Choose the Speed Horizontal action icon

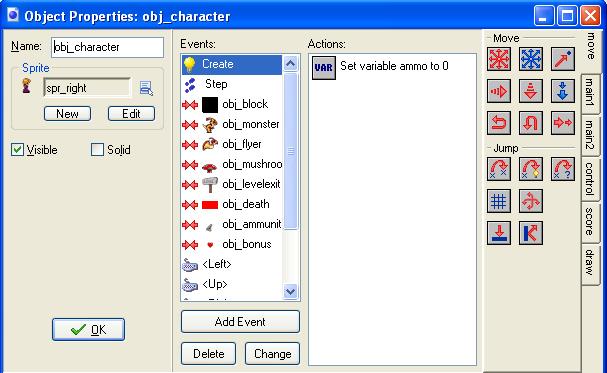coord(499,91)
